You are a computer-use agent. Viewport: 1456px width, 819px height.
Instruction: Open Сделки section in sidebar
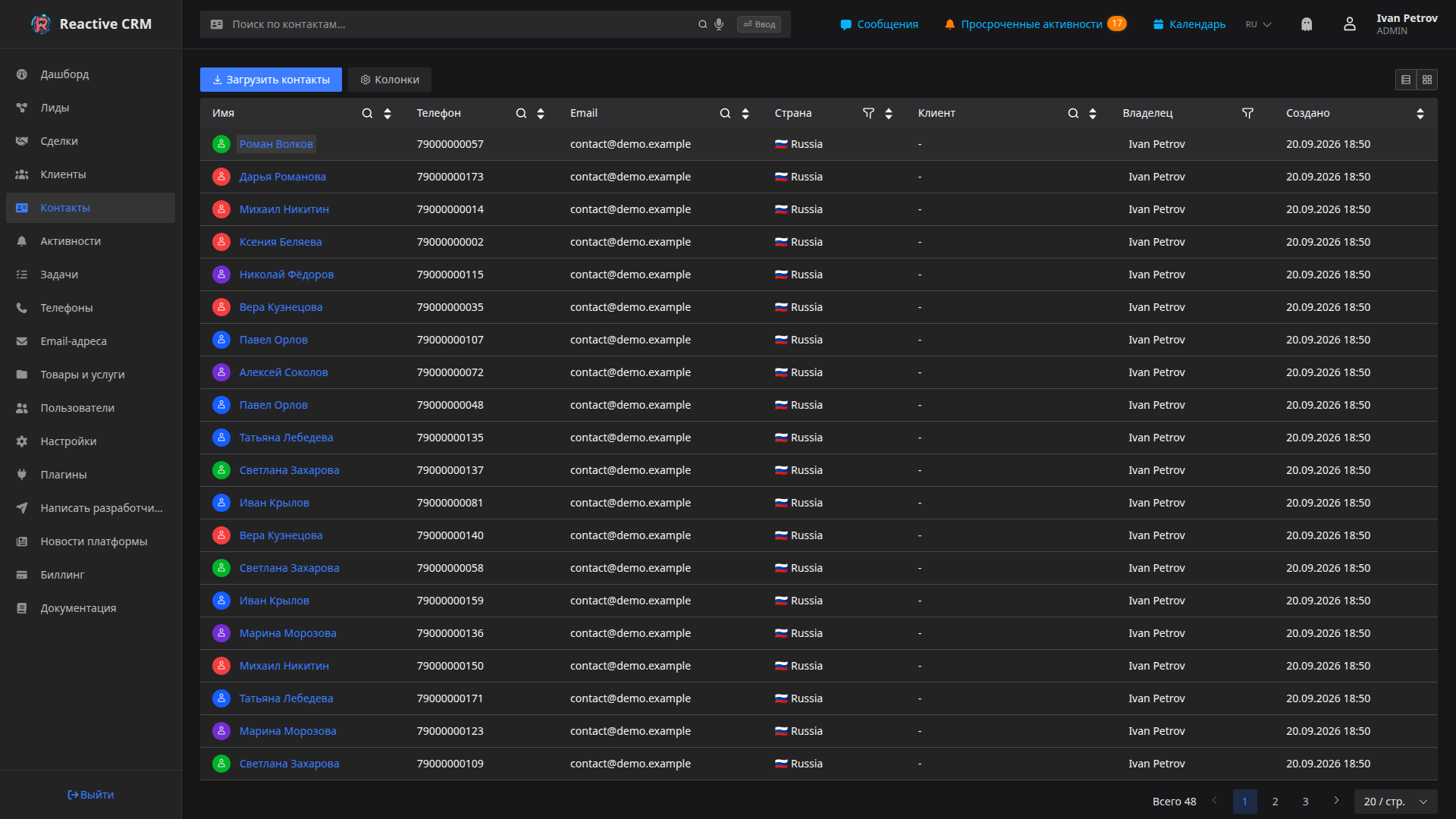coord(90,141)
